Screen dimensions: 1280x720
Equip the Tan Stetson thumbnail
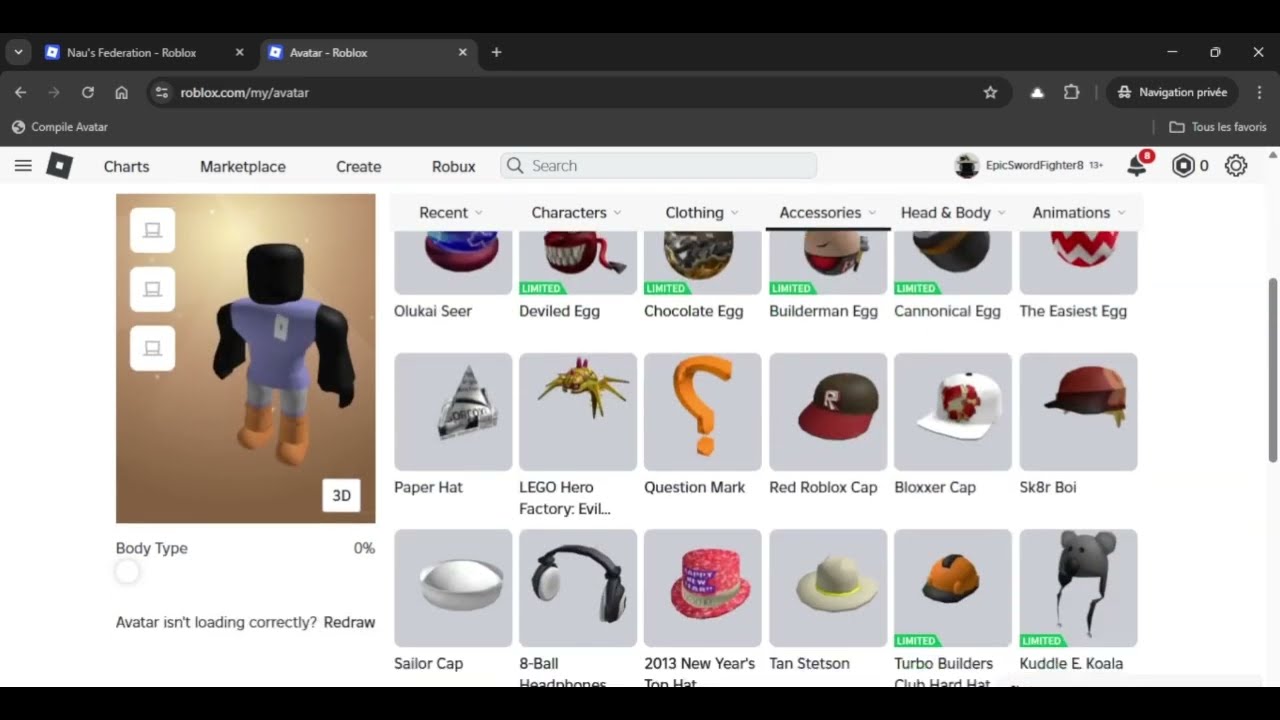click(828, 588)
